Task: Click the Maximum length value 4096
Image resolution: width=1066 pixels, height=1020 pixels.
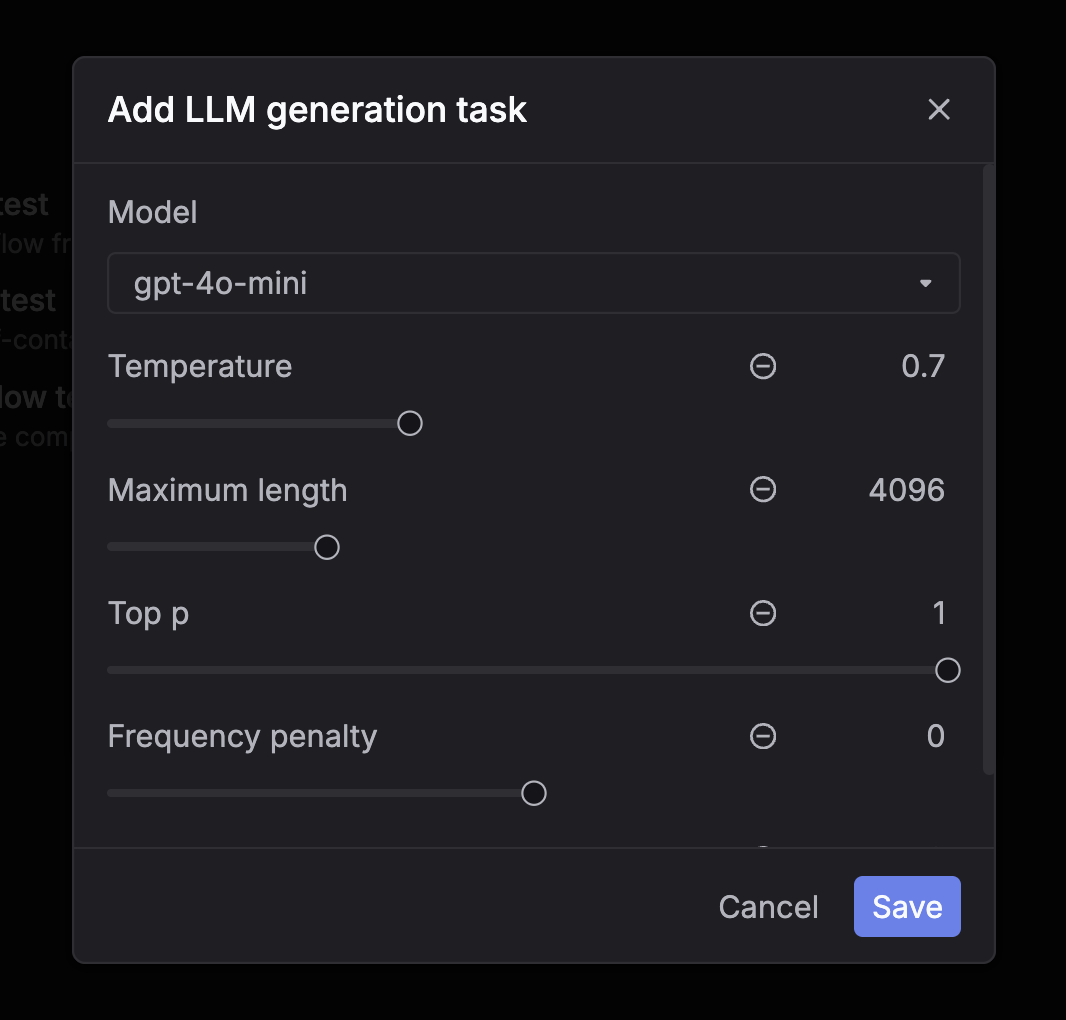Action: [906, 489]
